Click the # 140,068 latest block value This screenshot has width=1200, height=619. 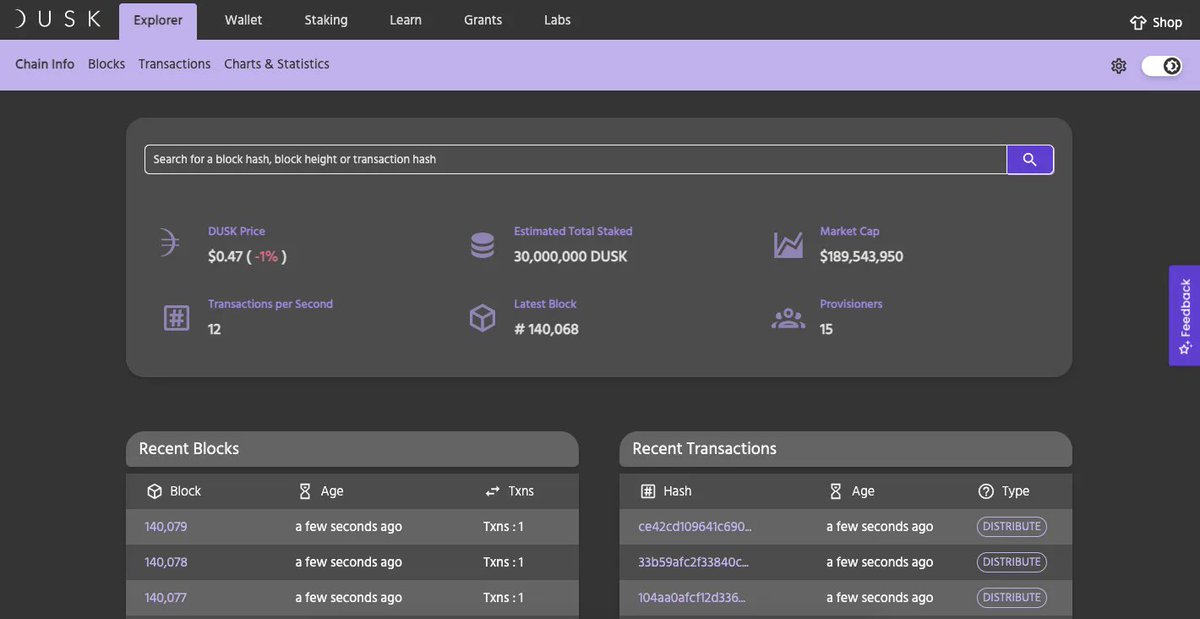coord(546,330)
